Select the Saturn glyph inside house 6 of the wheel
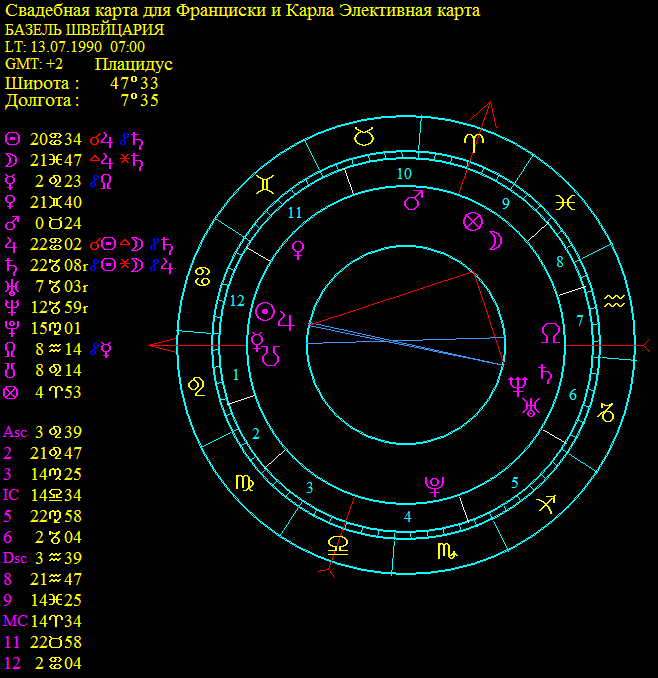This screenshot has width=658, height=678. (x=545, y=374)
